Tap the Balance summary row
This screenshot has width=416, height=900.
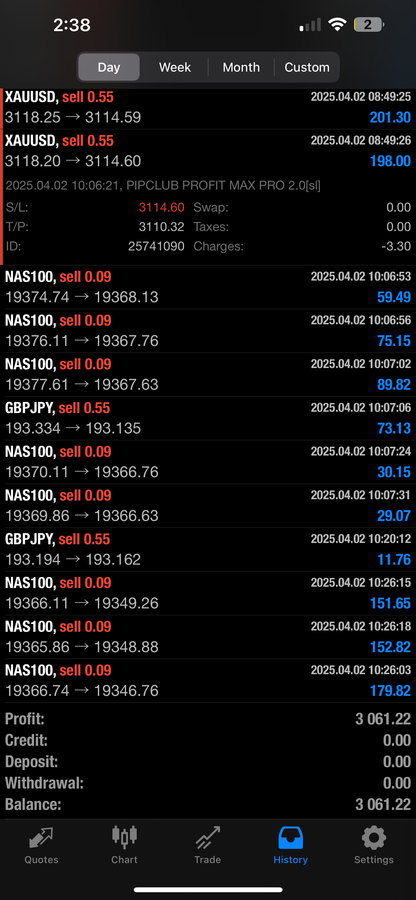pos(208,804)
